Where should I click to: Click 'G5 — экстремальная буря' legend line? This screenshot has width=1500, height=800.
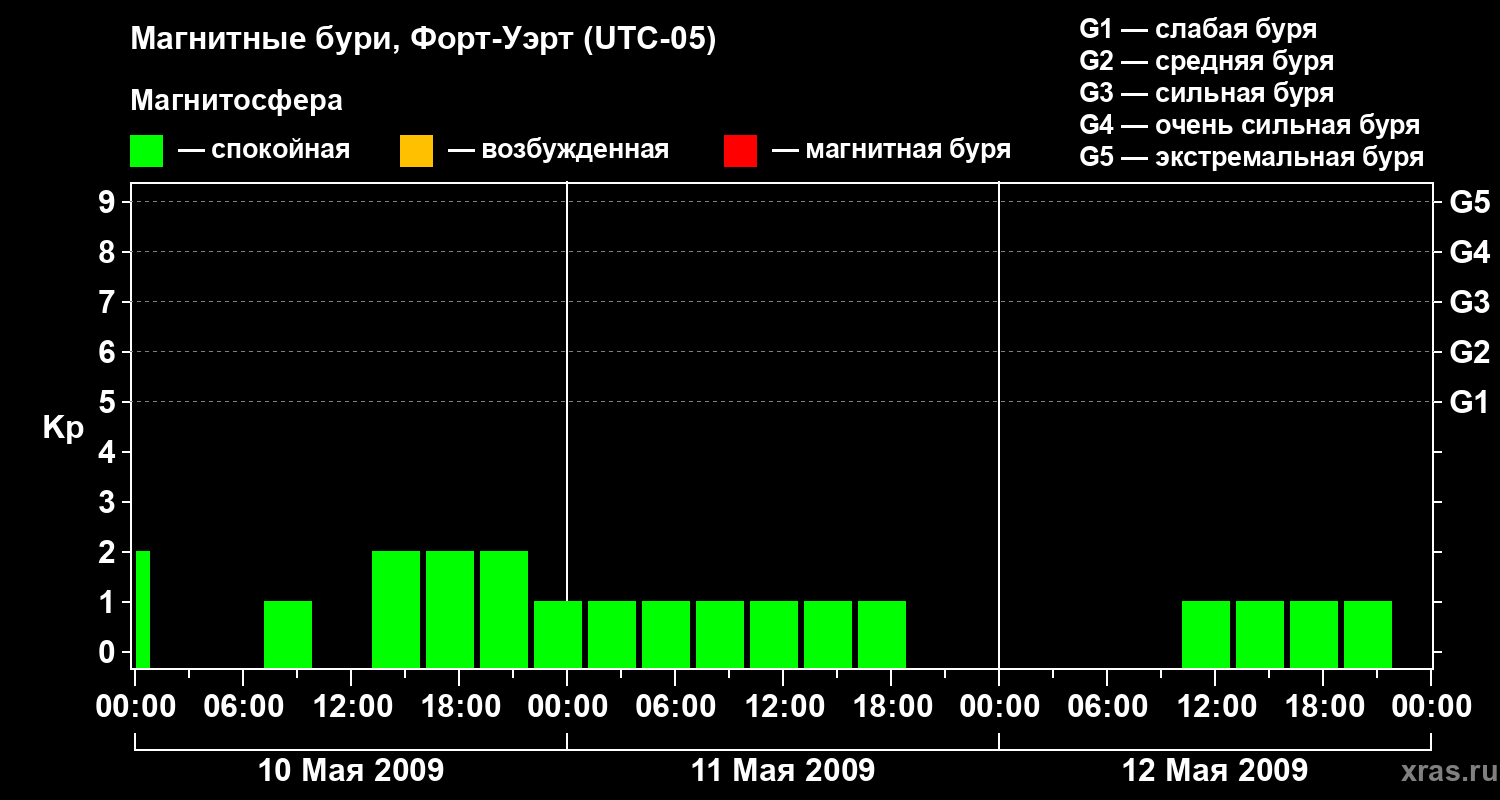click(x=1251, y=157)
